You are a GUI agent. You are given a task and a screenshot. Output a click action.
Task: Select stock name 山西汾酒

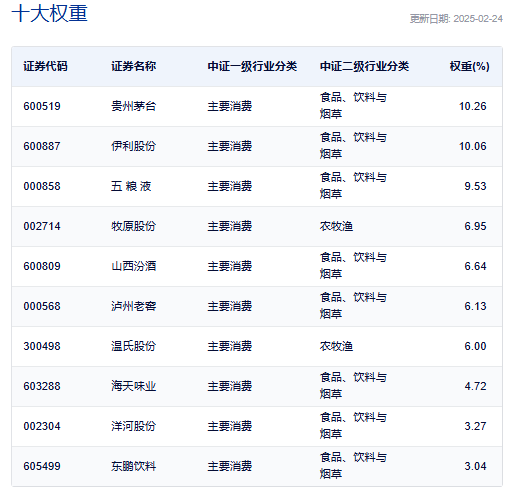click(x=134, y=266)
